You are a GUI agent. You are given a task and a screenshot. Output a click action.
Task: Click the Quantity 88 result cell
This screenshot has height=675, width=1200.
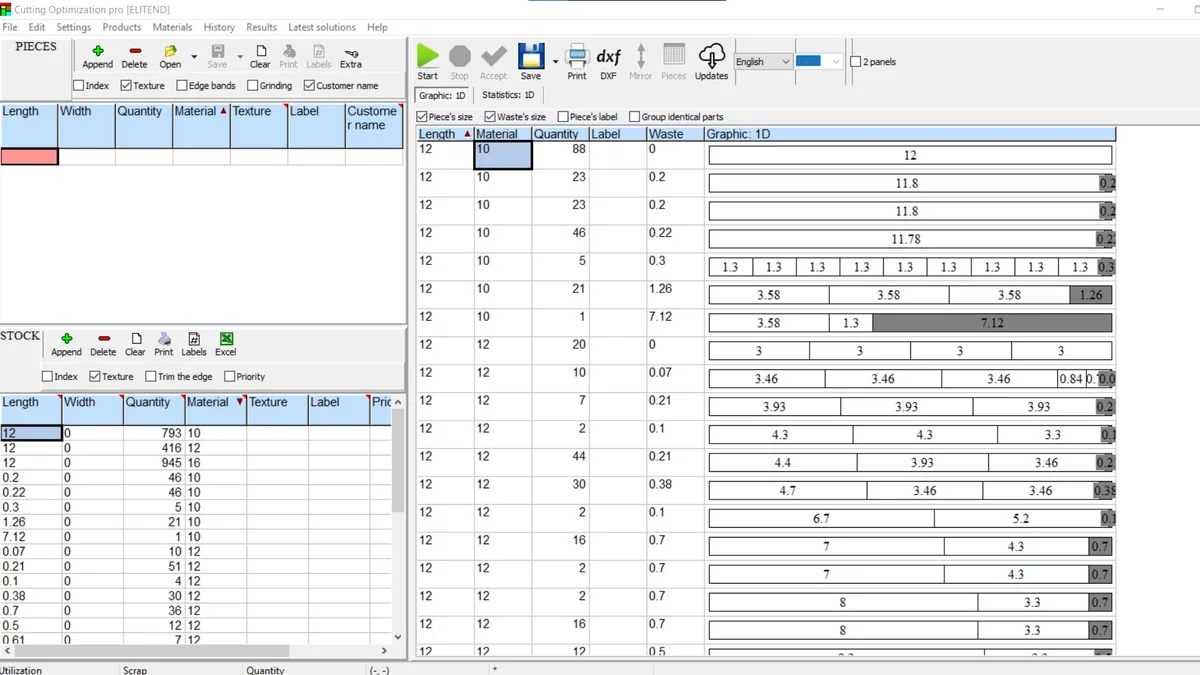(560, 155)
